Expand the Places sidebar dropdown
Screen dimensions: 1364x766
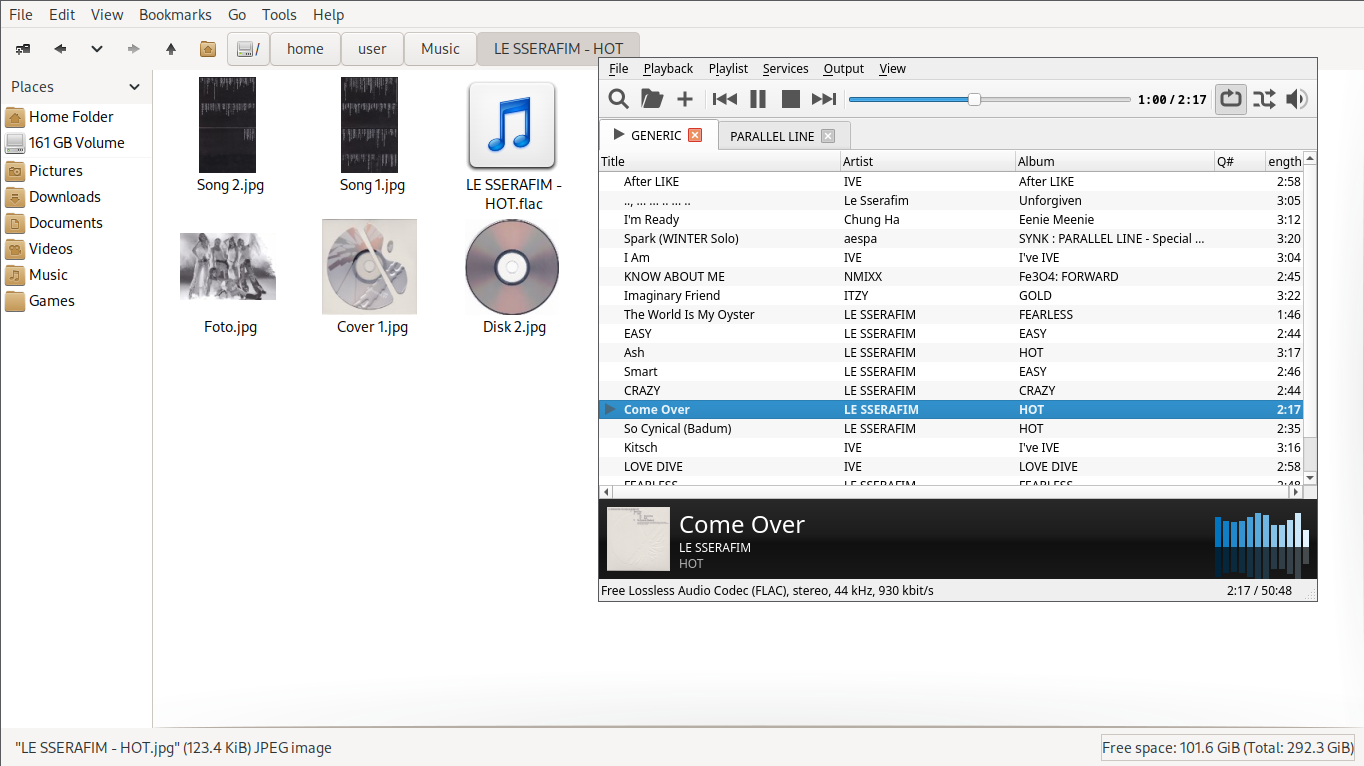coord(134,87)
